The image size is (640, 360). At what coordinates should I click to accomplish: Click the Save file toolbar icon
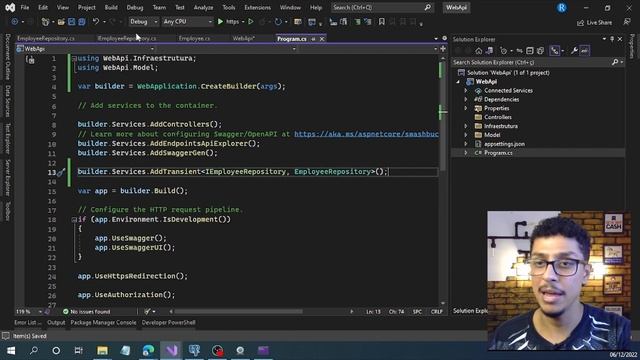[71, 22]
